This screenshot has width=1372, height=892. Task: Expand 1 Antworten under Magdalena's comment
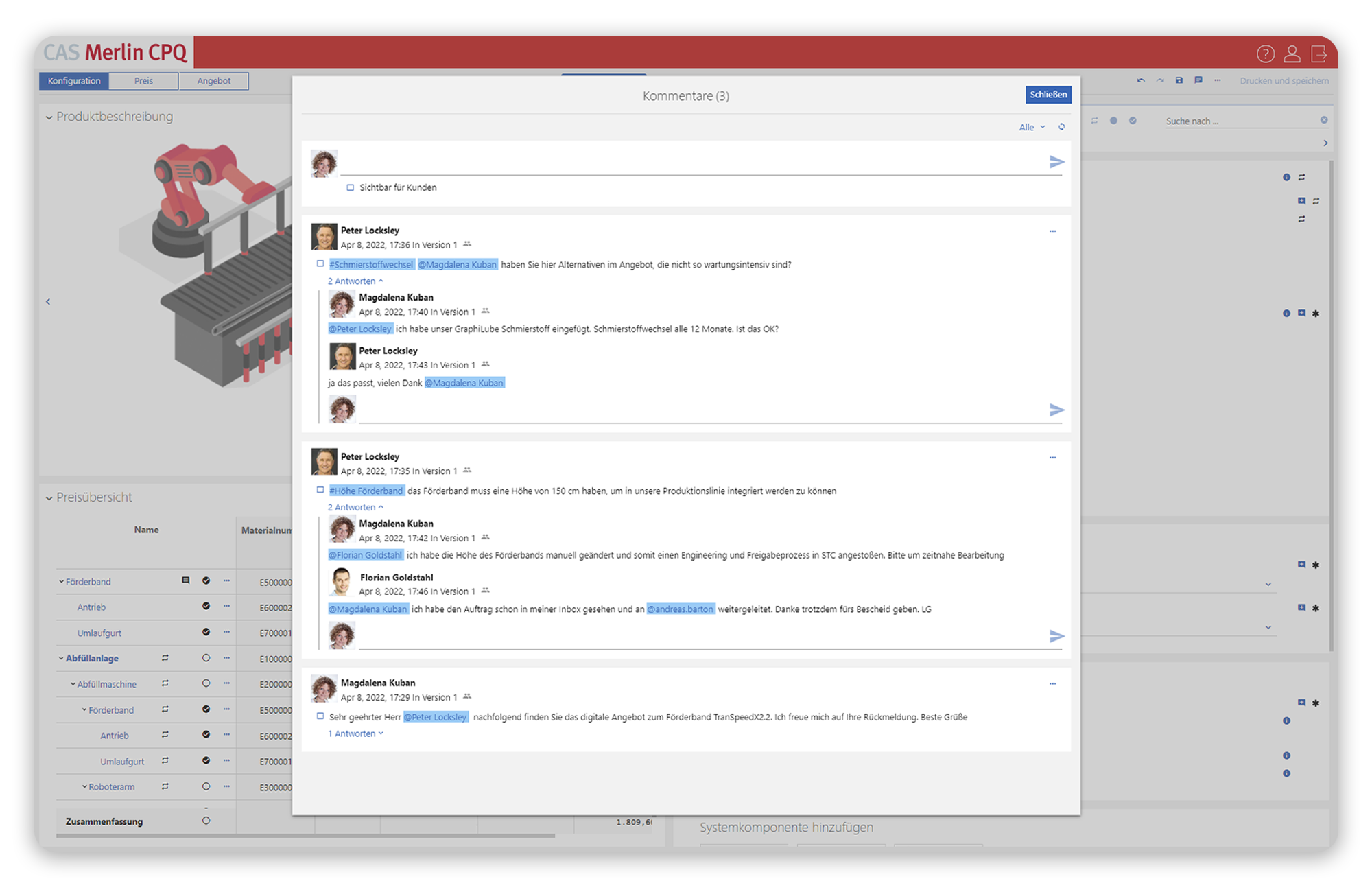[x=355, y=733]
